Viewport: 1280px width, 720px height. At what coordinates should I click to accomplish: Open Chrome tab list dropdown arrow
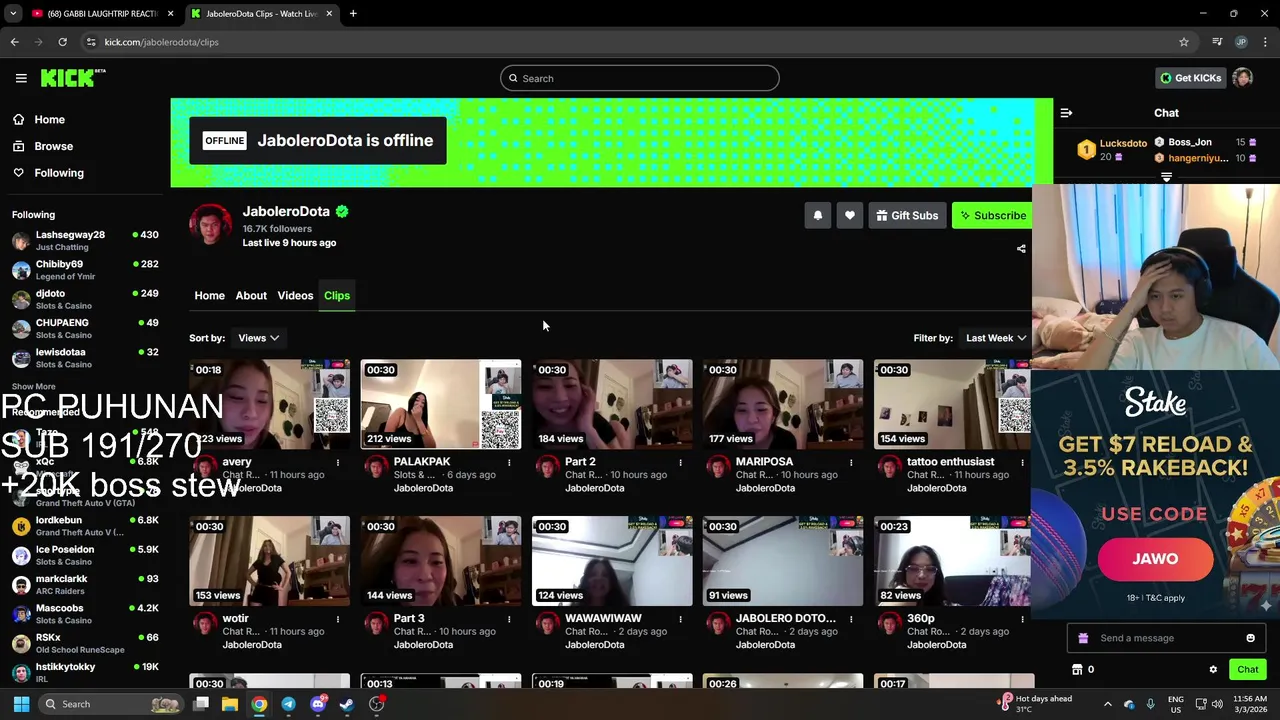click(13, 14)
